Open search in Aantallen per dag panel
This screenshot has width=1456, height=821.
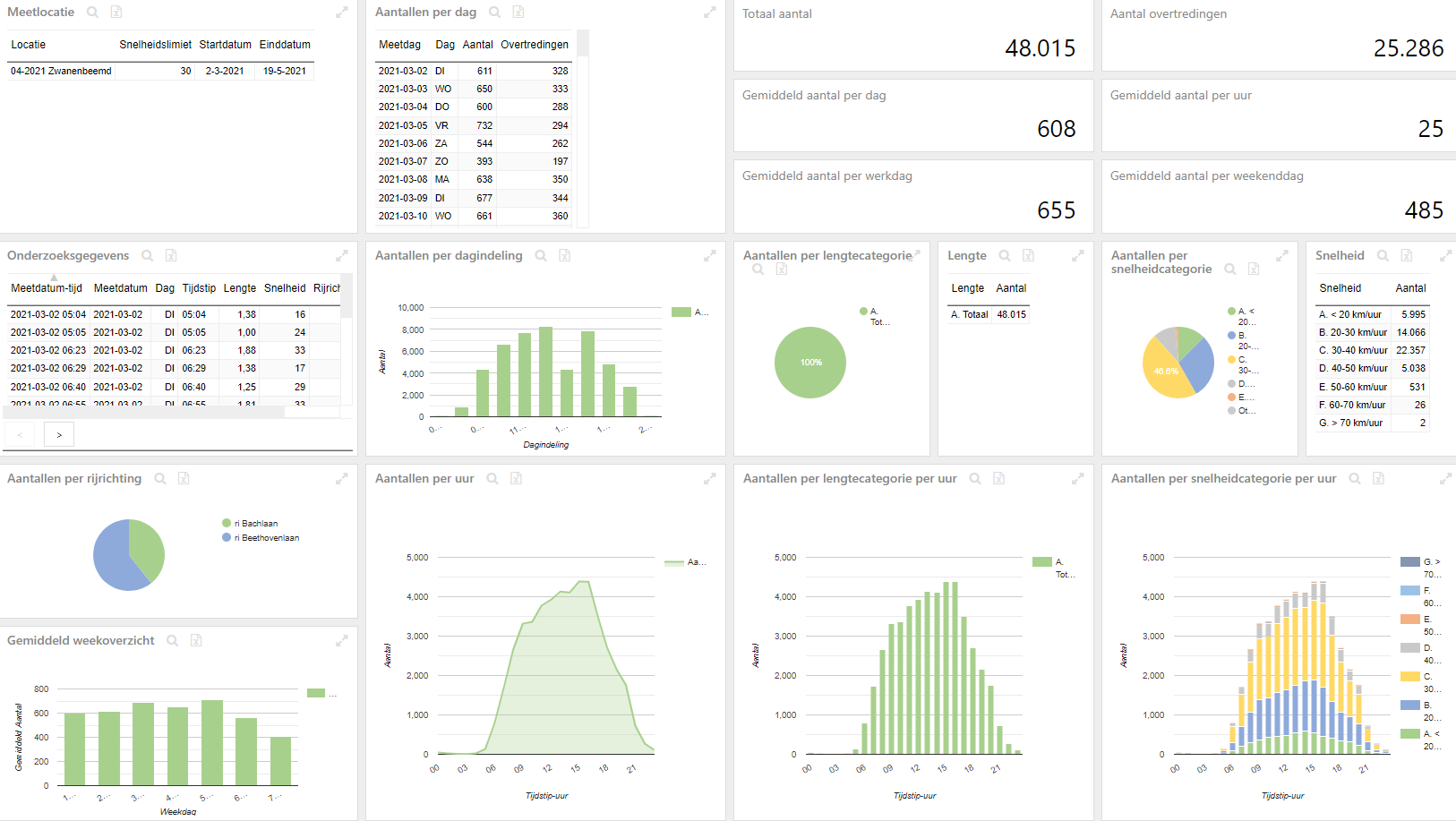coord(494,13)
